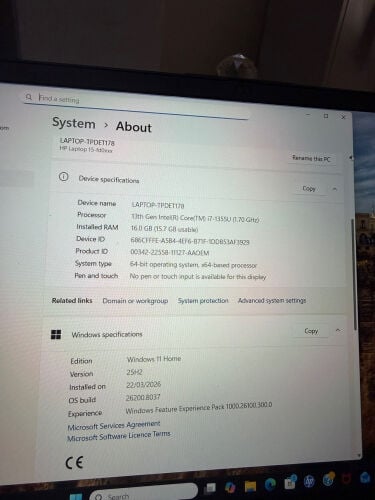
Task: Launch Microsoft Edge from the taskbar
Action: tap(270, 485)
